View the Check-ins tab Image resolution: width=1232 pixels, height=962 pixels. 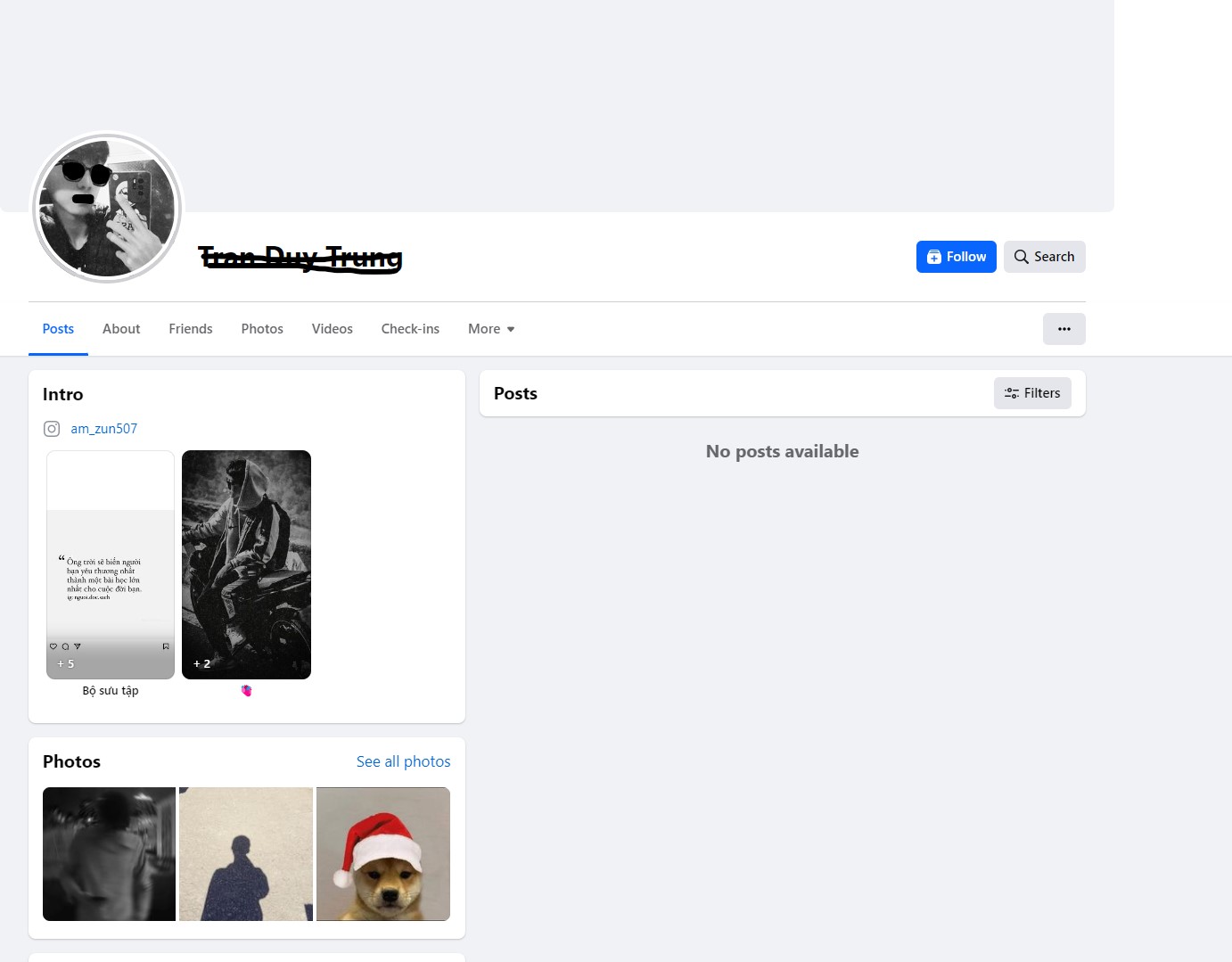410,329
